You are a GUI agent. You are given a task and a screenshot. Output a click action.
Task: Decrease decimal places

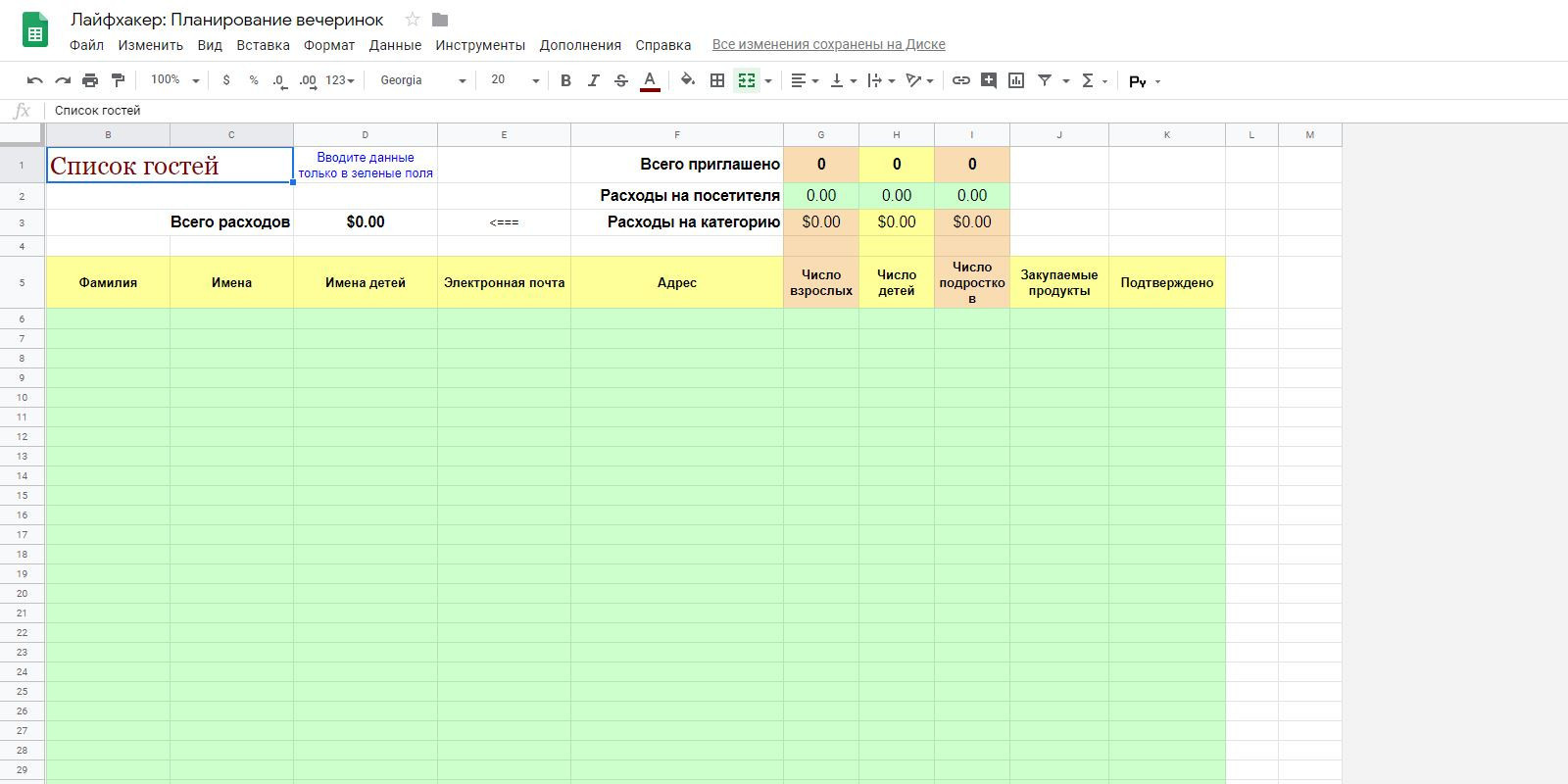(280, 80)
